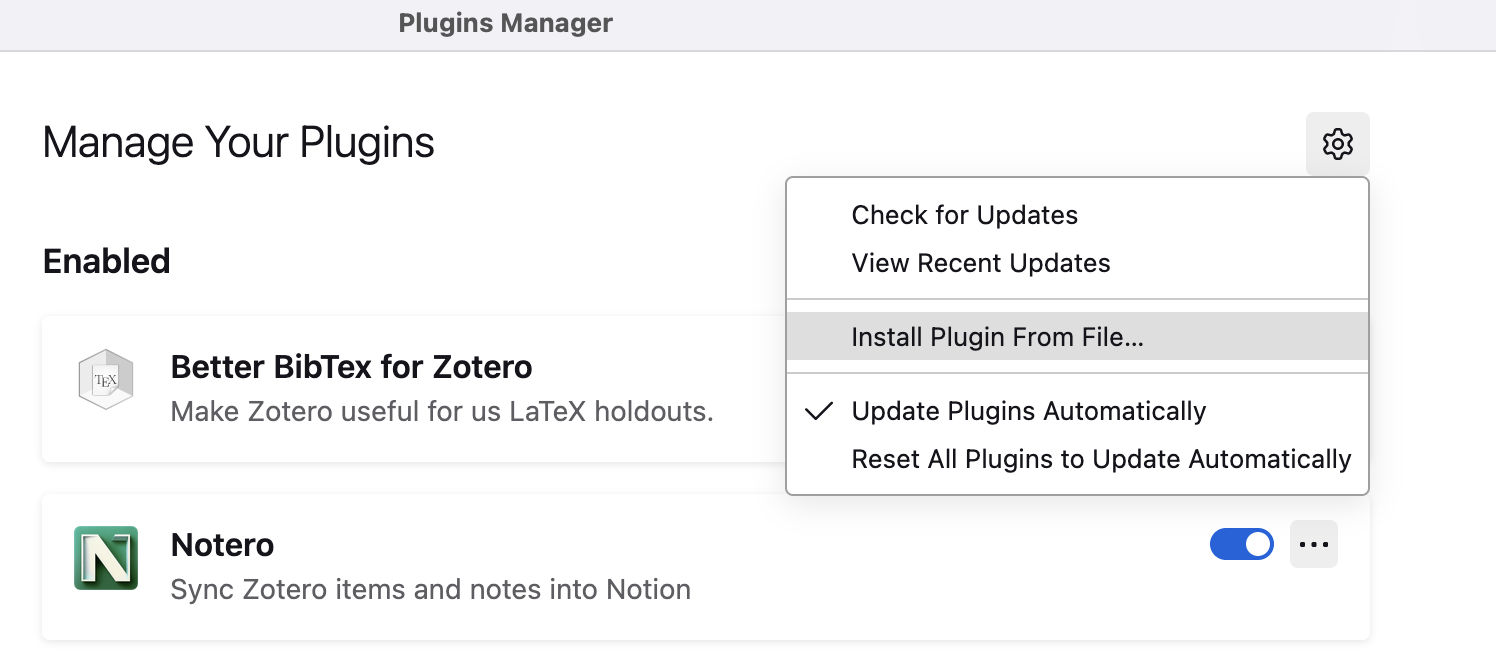The height and width of the screenshot is (670, 1496).
Task: Disable the Notero plugin toggle
Action: (1242, 543)
